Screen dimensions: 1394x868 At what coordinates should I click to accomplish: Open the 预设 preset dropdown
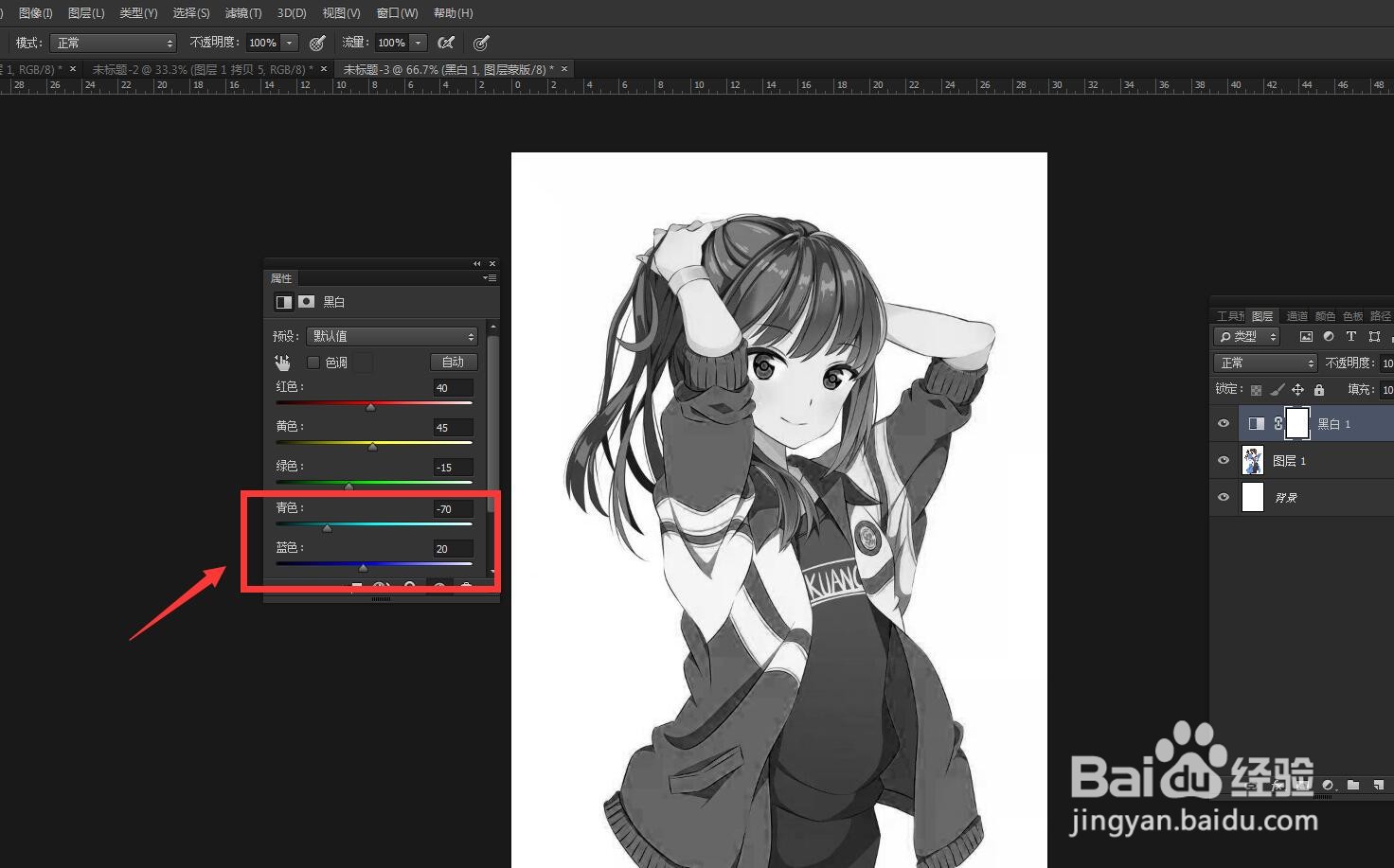coord(392,336)
